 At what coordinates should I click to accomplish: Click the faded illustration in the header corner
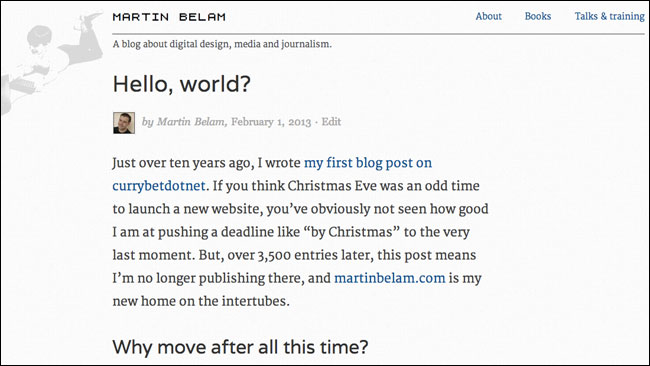click(52, 62)
